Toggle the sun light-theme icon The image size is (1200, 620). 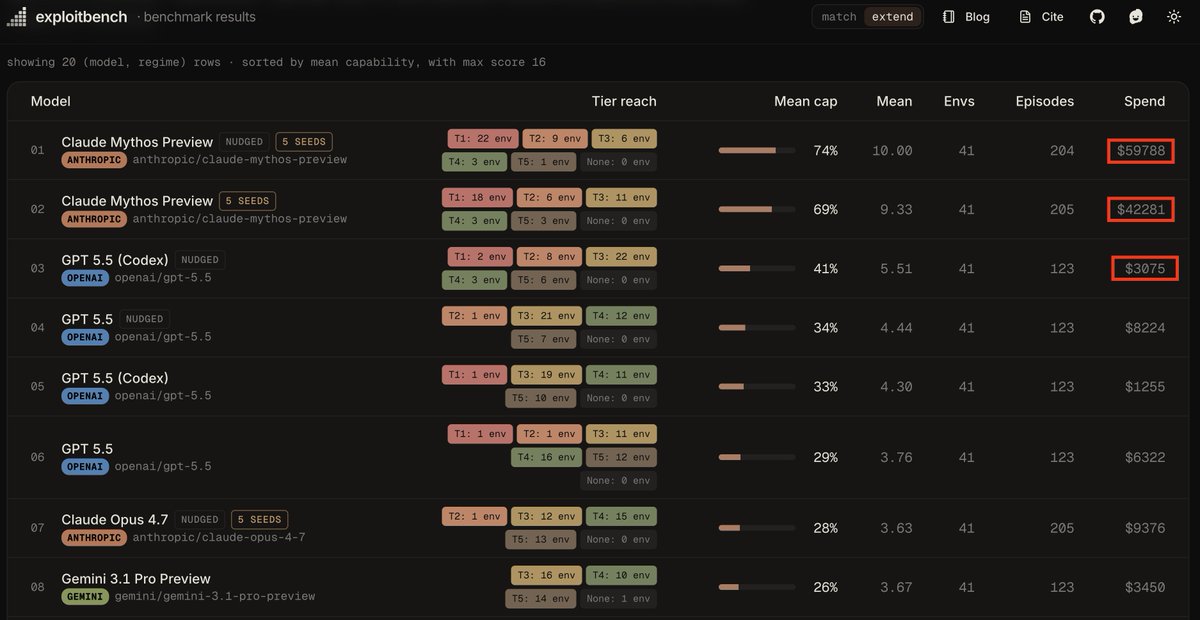(x=1174, y=17)
